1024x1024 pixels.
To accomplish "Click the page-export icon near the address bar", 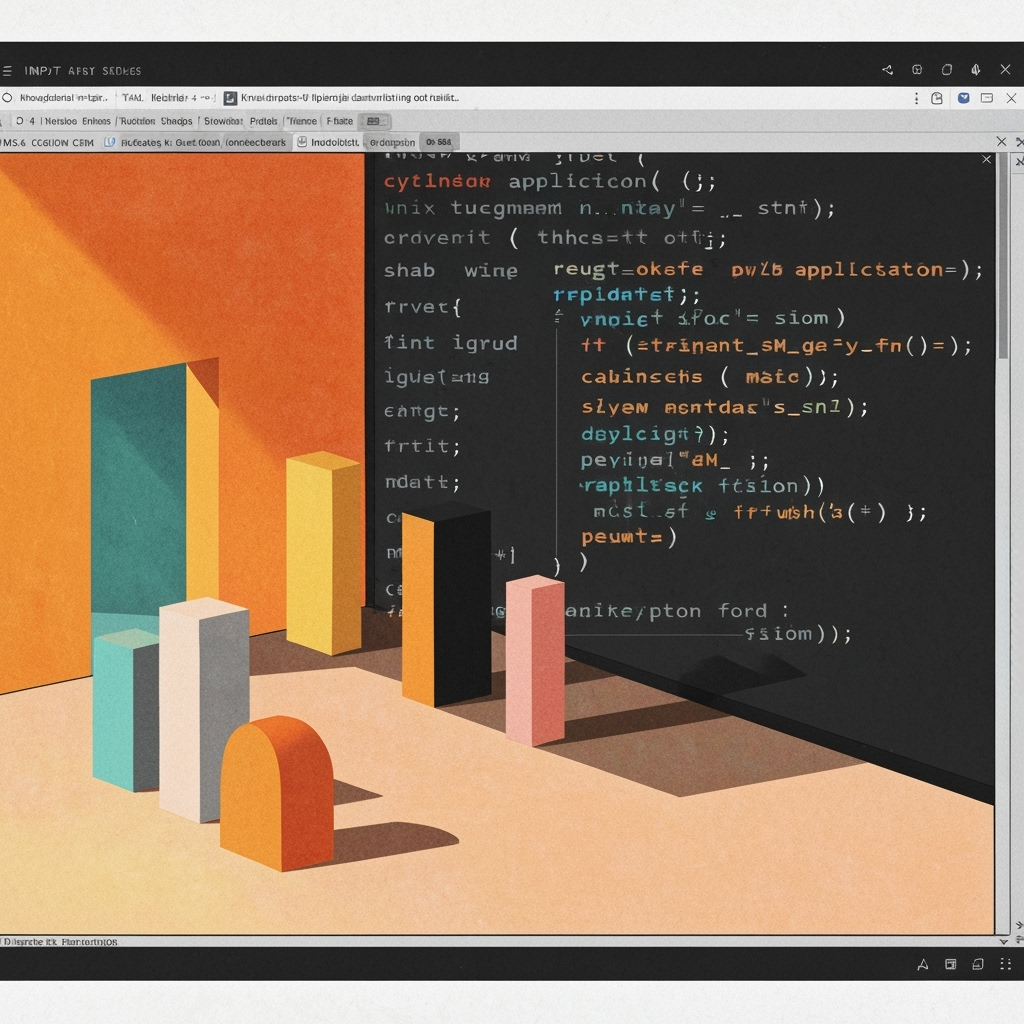I will pos(937,98).
